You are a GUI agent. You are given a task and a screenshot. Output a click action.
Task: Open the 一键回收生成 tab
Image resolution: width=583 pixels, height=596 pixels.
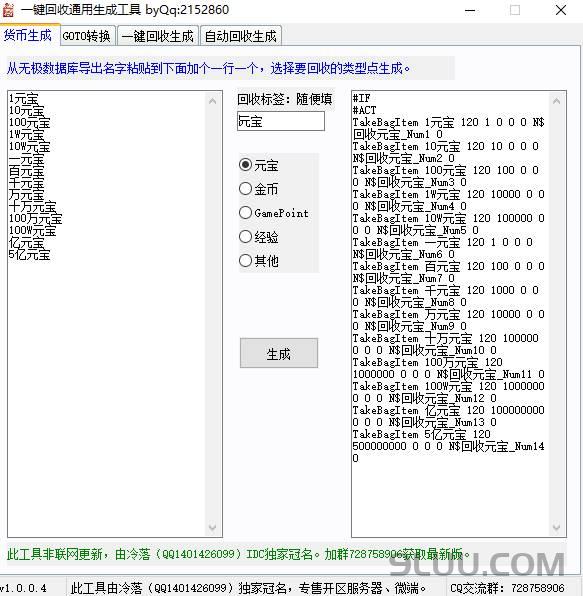pos(158,36)
